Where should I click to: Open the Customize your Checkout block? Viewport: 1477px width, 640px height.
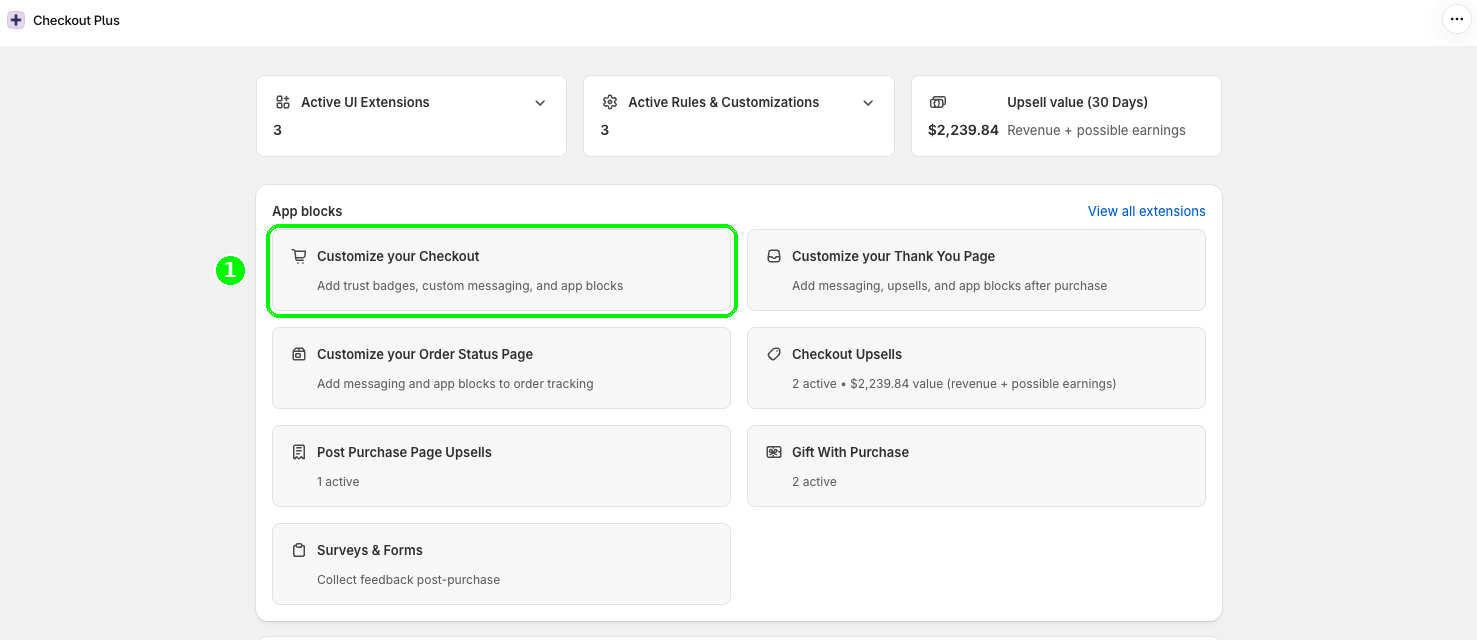(501, 270)
